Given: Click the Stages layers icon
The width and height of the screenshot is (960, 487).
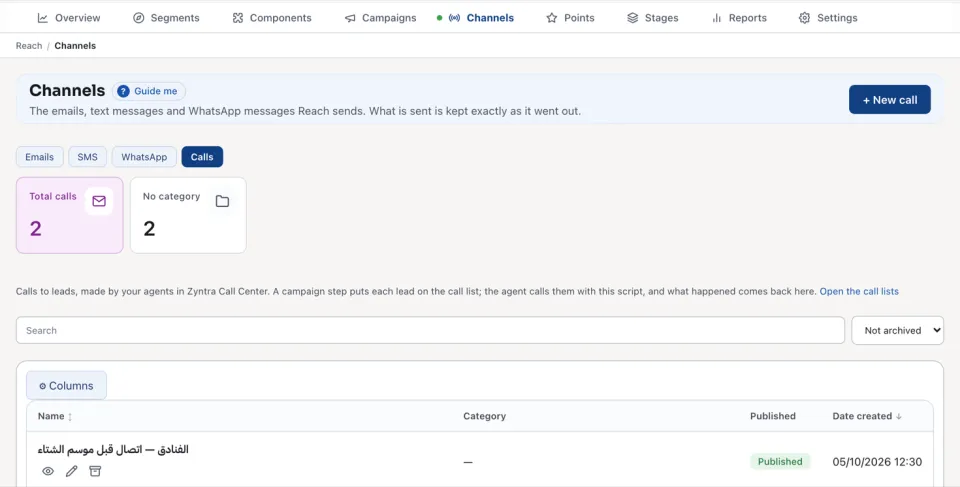Looking at the screenshot, I should coord(632,18).
